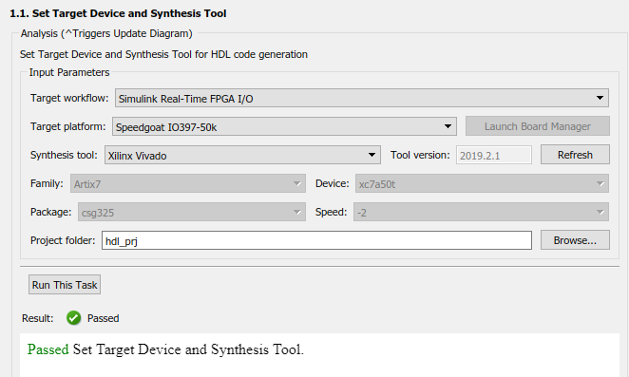Click the Device dropdown arrow icon
The image size is (629, 377).
[x=600, y=184]
